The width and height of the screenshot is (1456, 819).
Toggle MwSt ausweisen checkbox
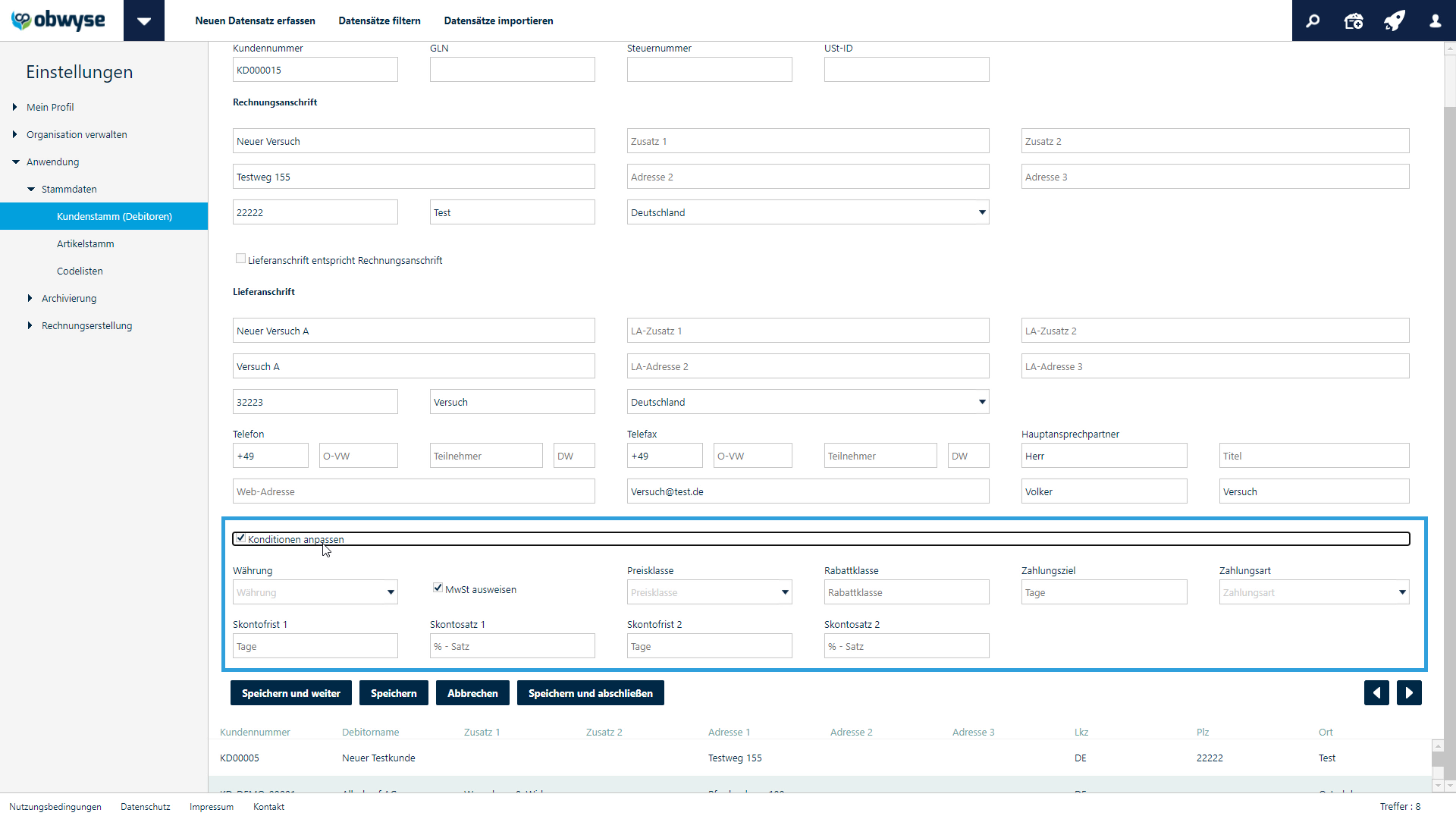coord(438,588)
